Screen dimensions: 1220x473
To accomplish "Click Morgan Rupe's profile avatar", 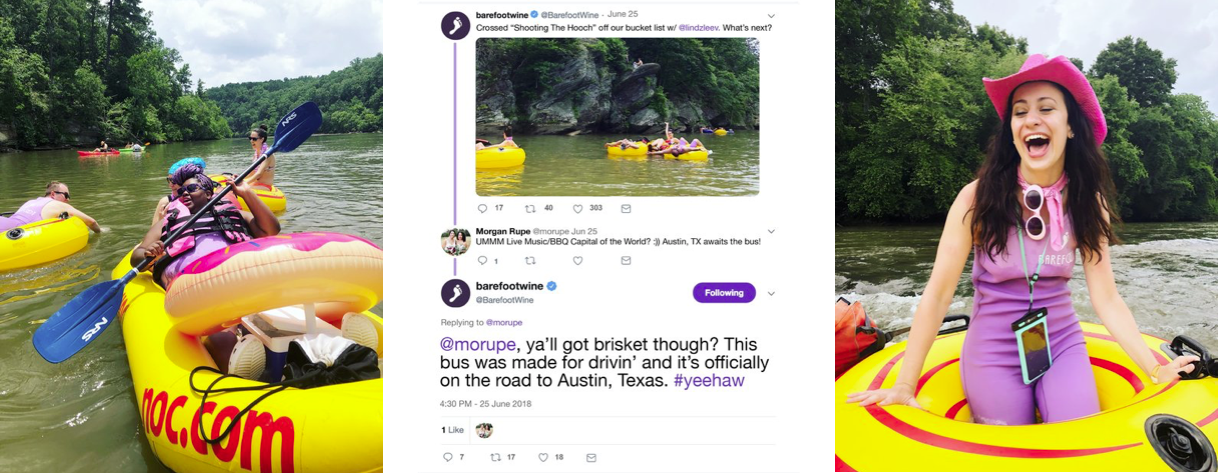I will pyautogui.click(x=455, y=241).
